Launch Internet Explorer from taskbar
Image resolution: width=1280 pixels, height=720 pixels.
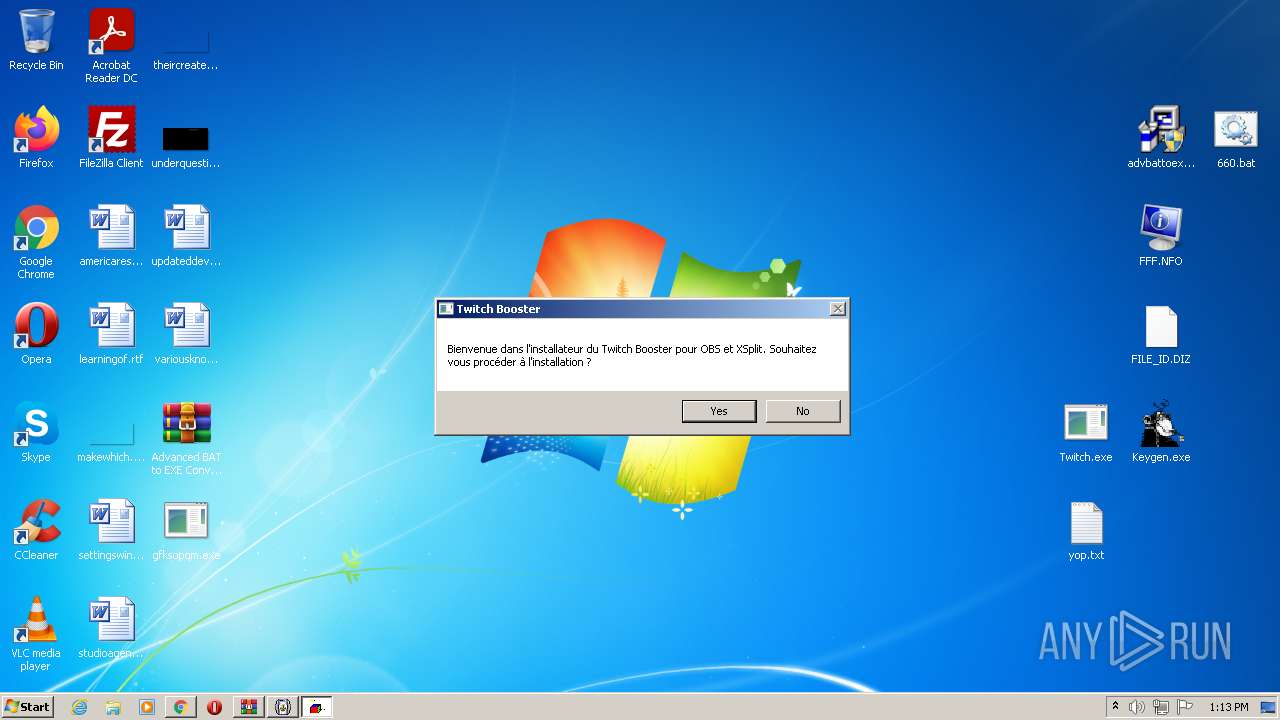(79, 707)
